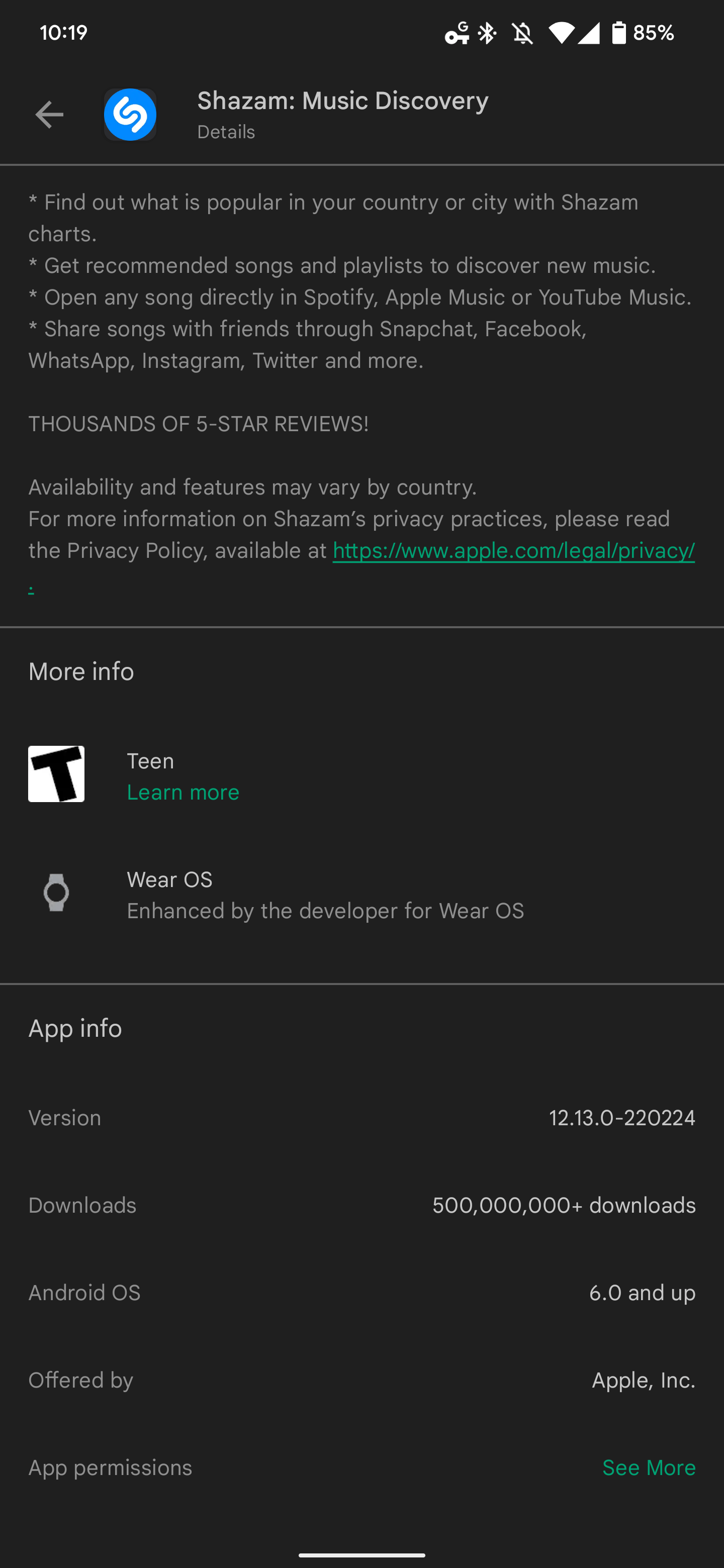
Task: Open See More for App permissions
Action: click(x=649, y=1467)
